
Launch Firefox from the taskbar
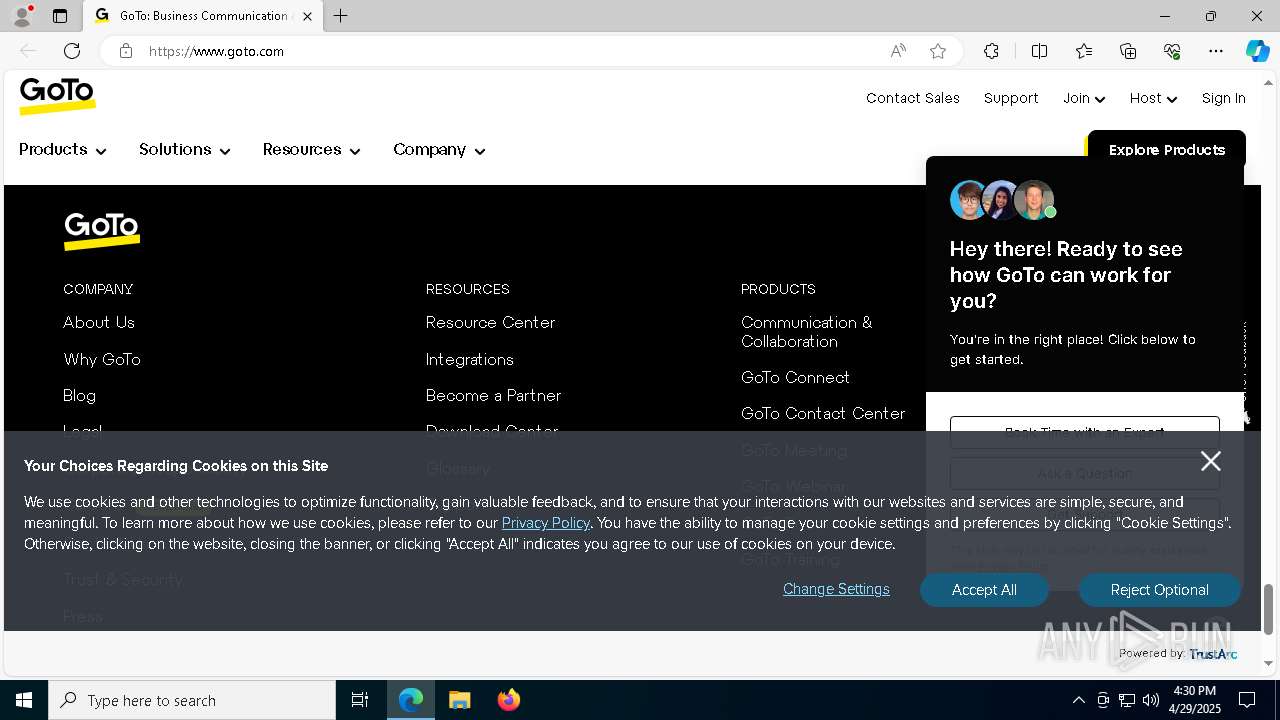[509, 700]
